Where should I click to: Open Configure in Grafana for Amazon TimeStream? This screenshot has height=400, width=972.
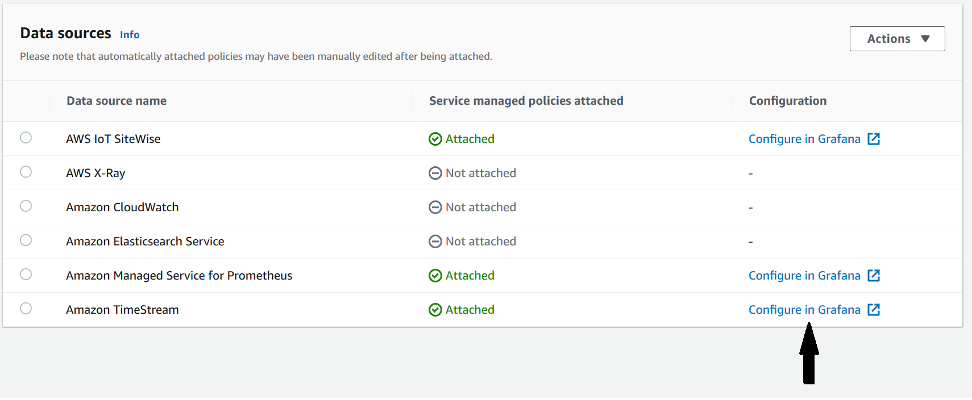click(x=805, y=309)
